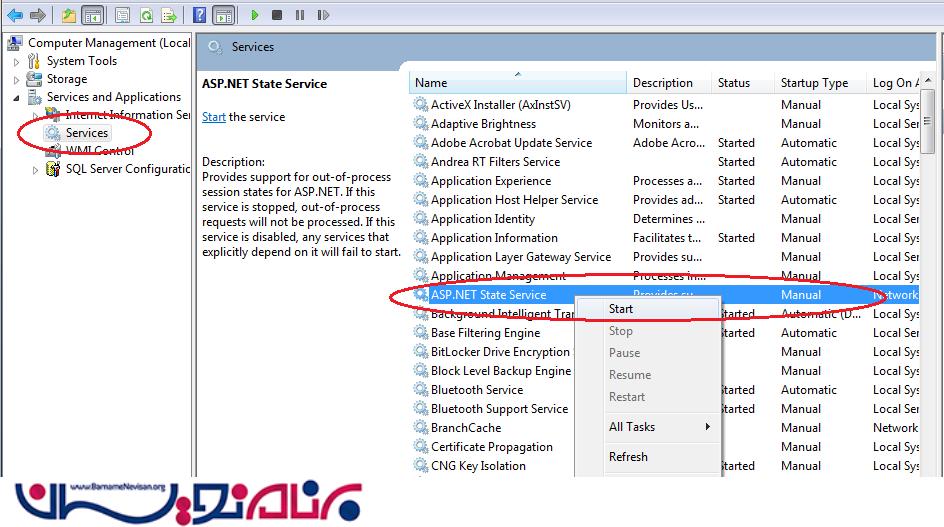Click the Up One Level folder icon
The width and height of the screenshot is (944, 527).
point(68,15)
